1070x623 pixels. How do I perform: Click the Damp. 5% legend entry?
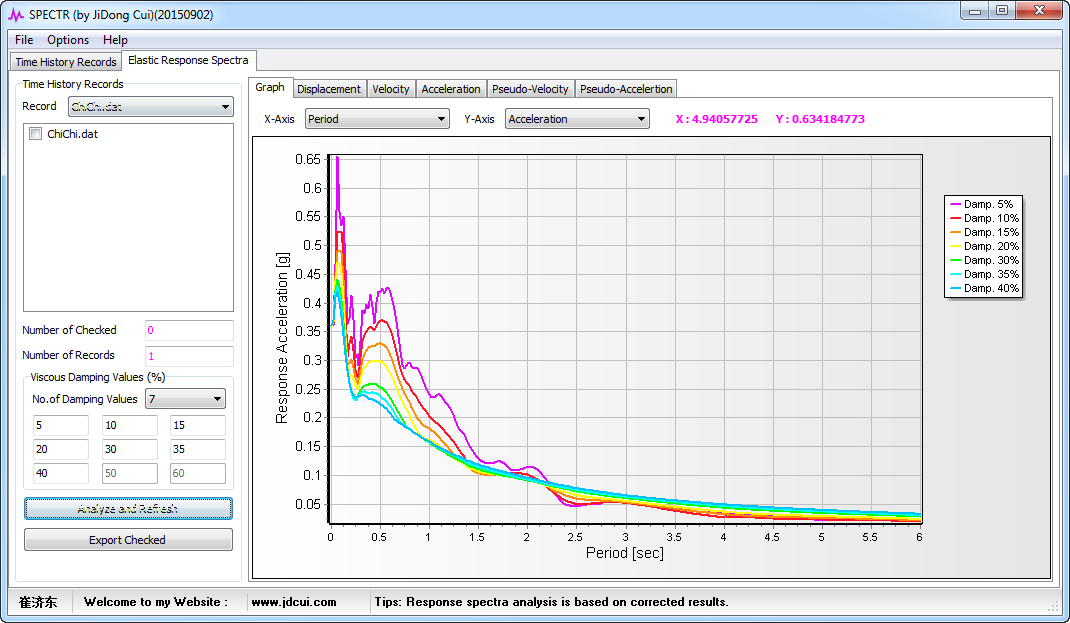[983, 204]
